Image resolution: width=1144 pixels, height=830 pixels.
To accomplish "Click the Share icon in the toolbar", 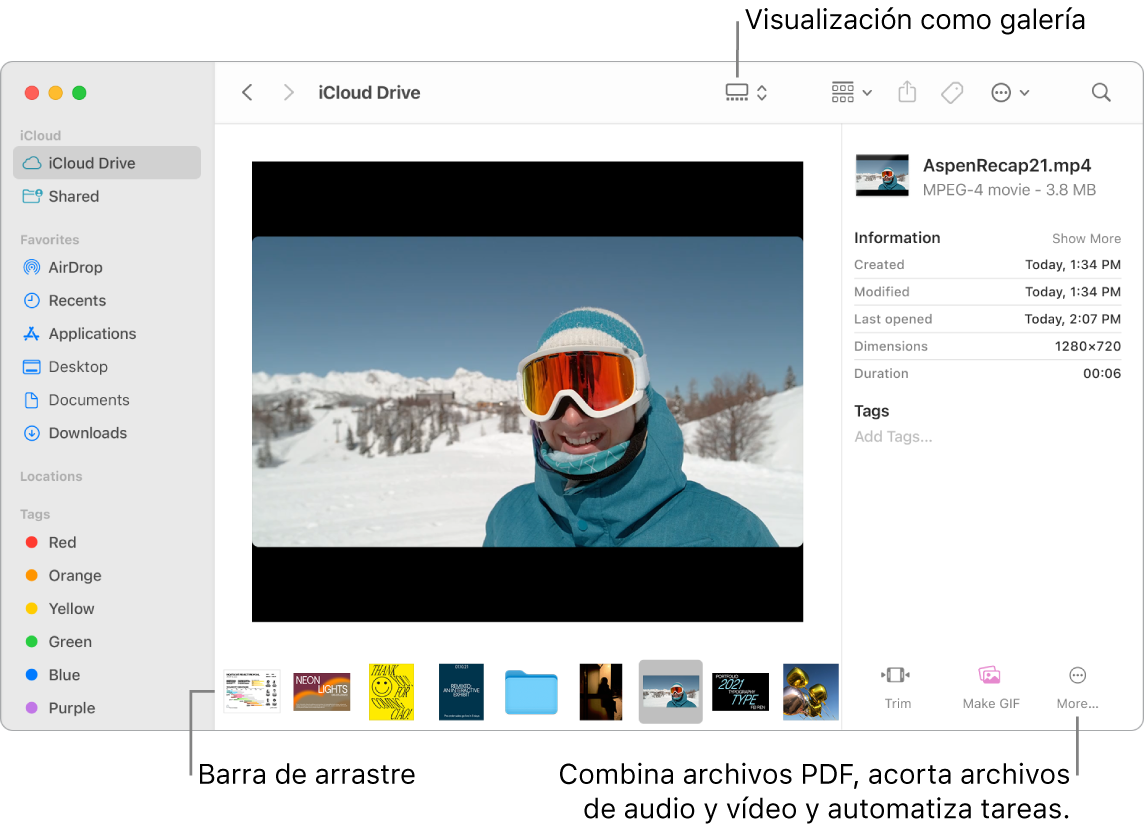I will (x=906, y=92).
